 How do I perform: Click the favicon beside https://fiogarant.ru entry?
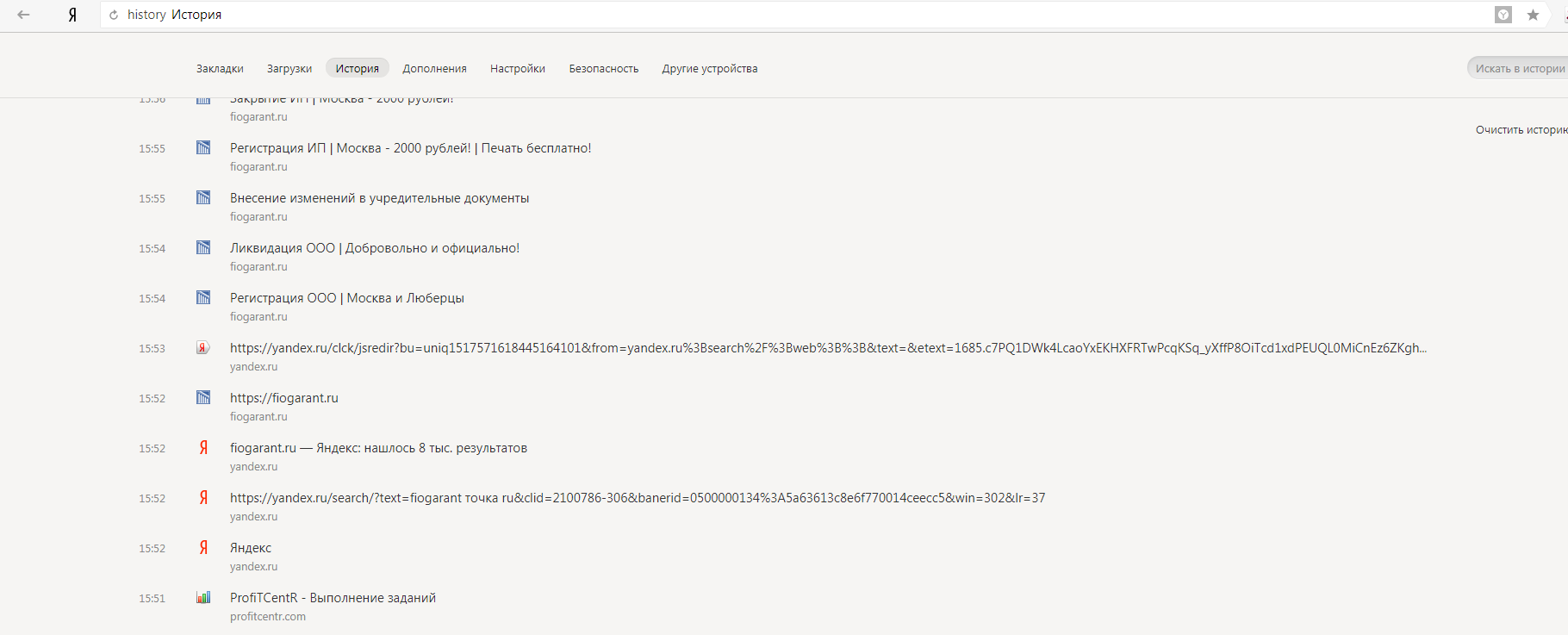tap(203, 397)
